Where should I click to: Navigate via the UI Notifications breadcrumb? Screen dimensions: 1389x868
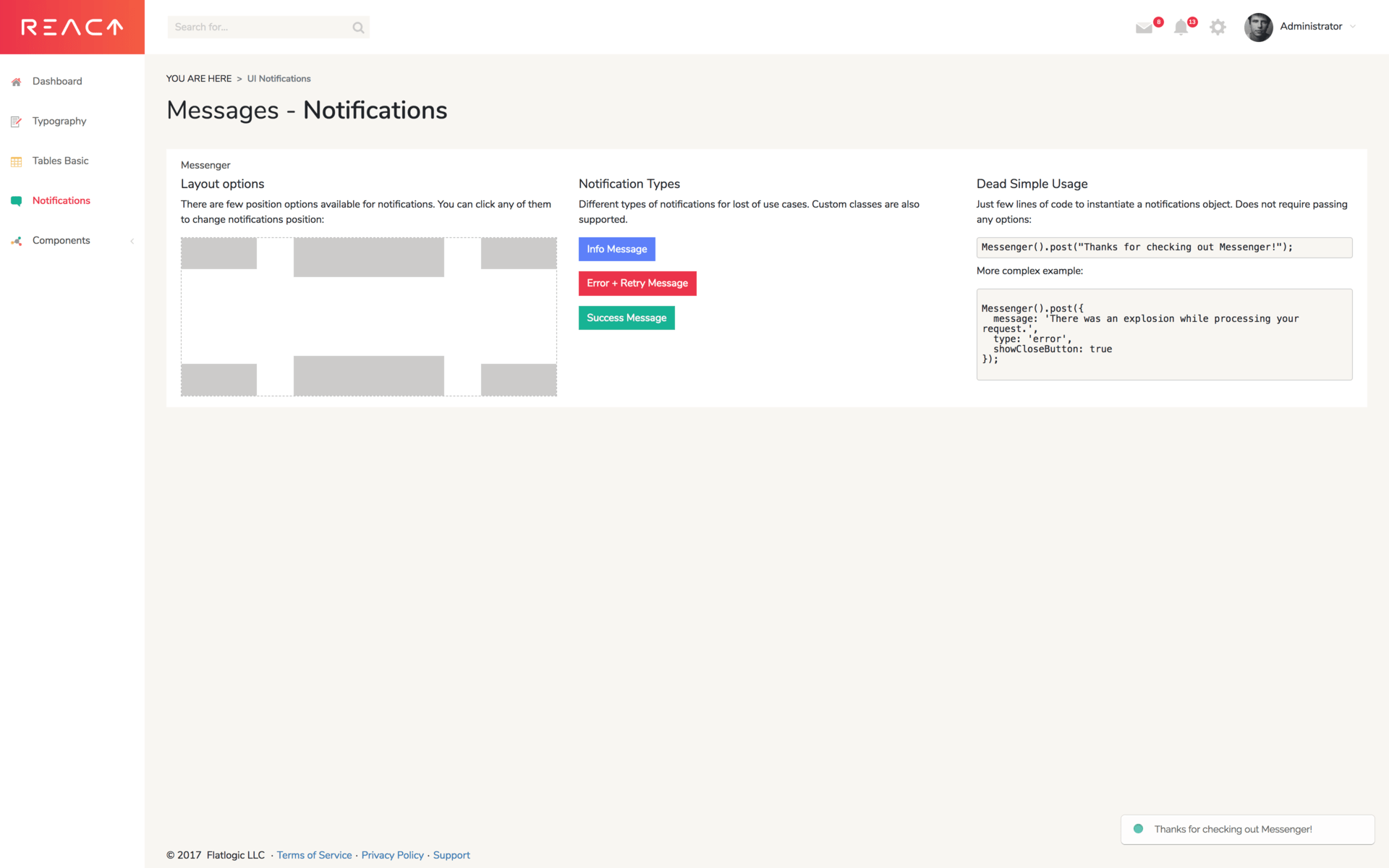pos(279,78)
